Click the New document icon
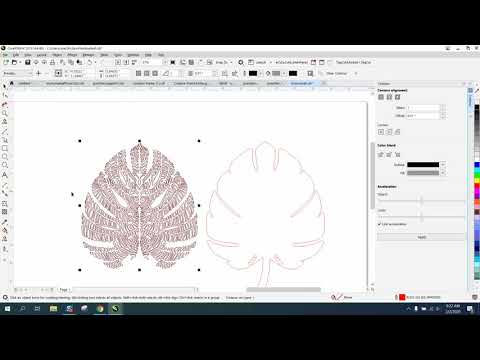This screenshot has width=480, height=360. (x=6, y=62)
